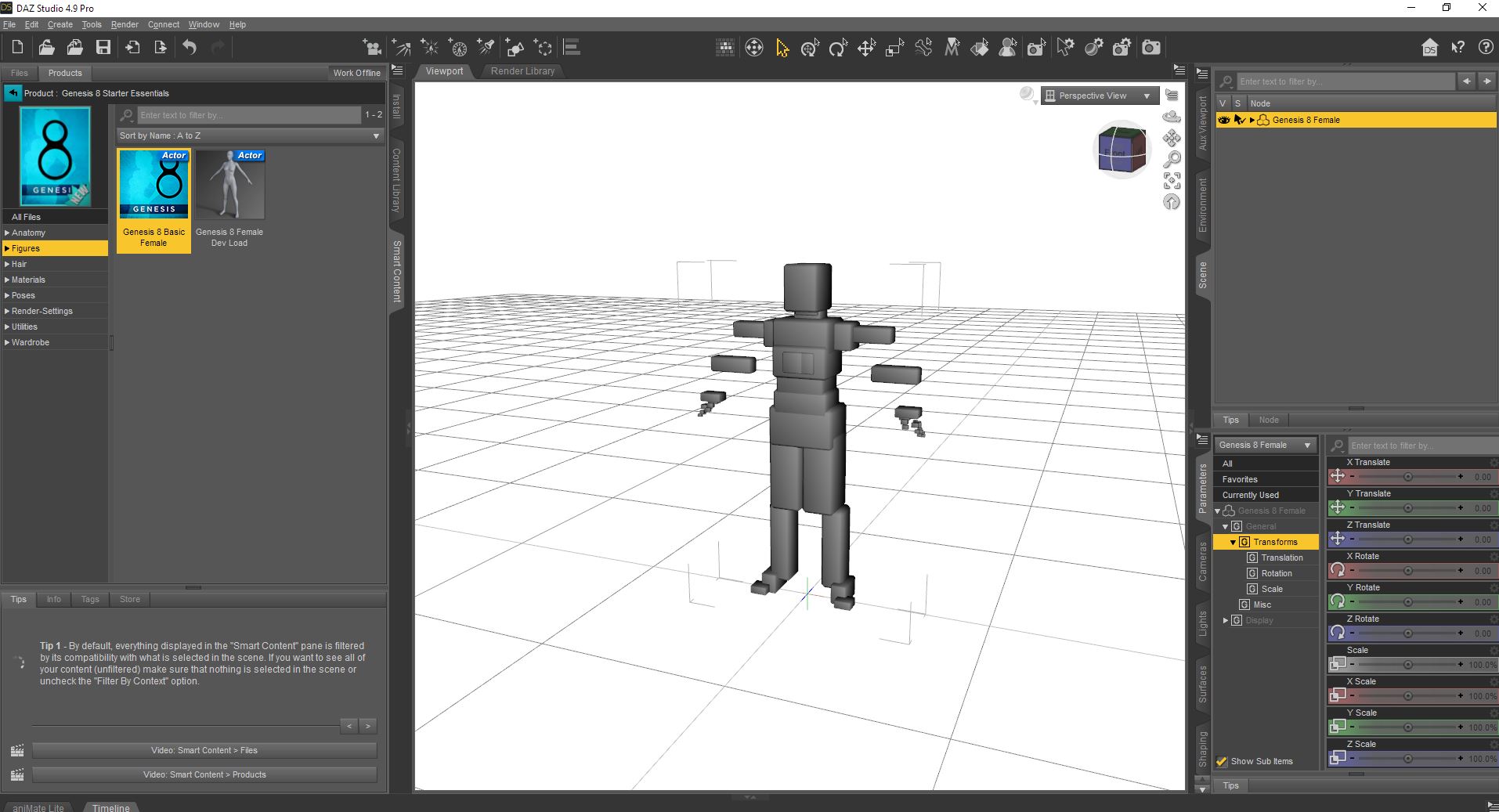Play Video: Smart Content > Files
Viewport: 1499px width, 812px height.
pyautogui.click(x=204, y=750)
